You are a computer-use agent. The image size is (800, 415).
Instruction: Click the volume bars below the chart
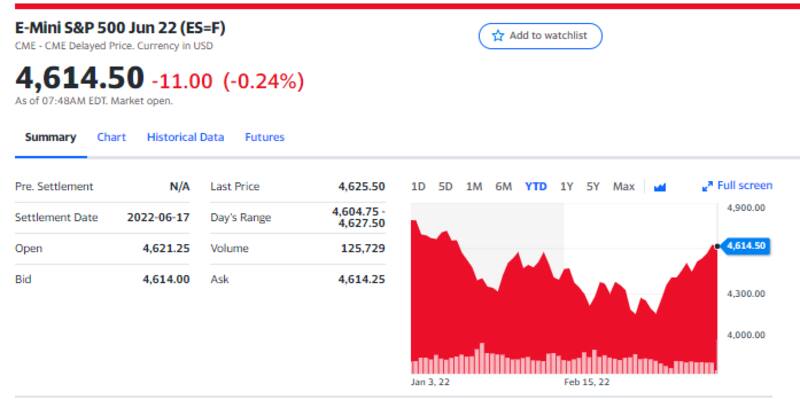click(560, 366)
